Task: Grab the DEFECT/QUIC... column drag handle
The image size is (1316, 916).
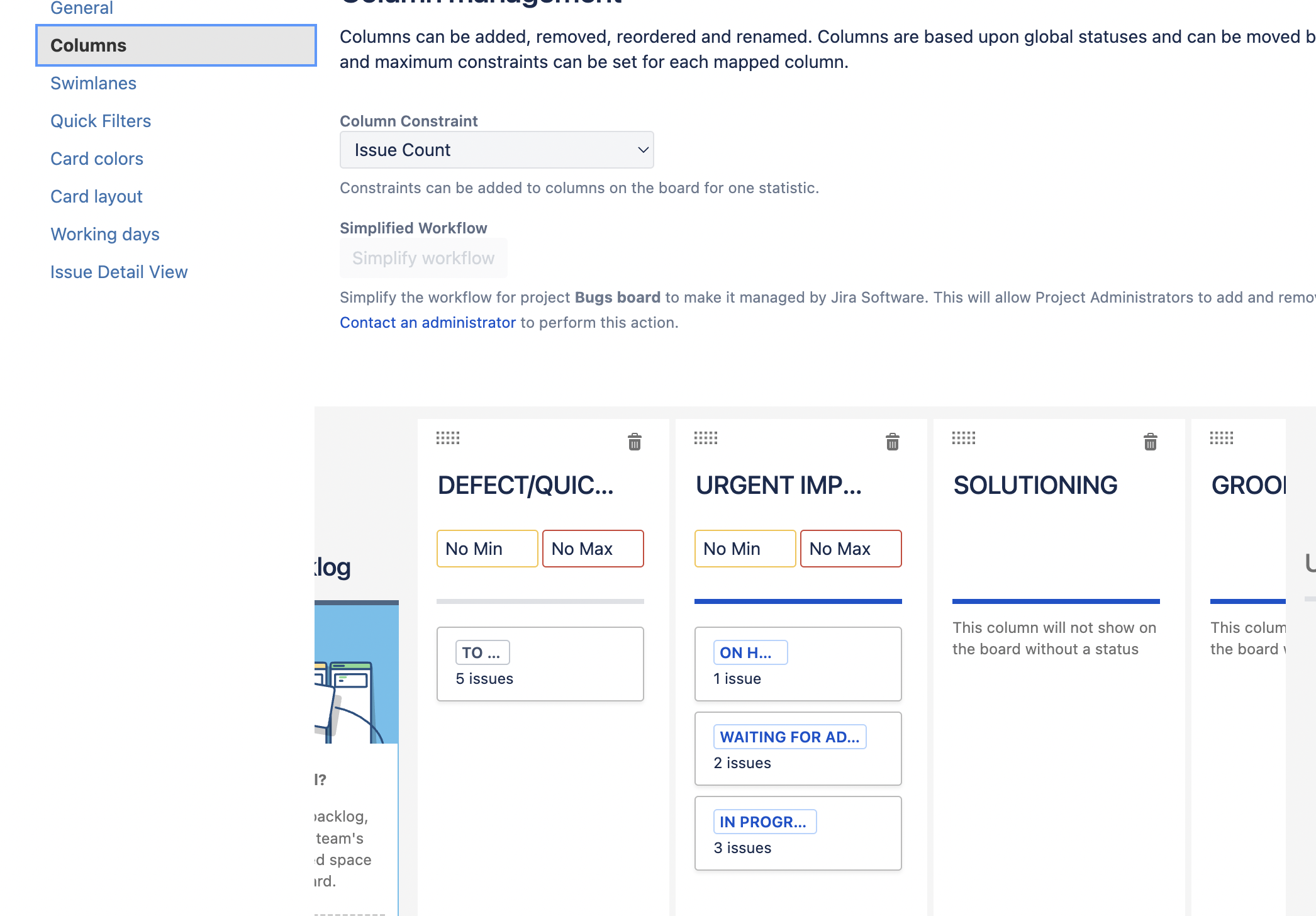Action: coord(448,438)
